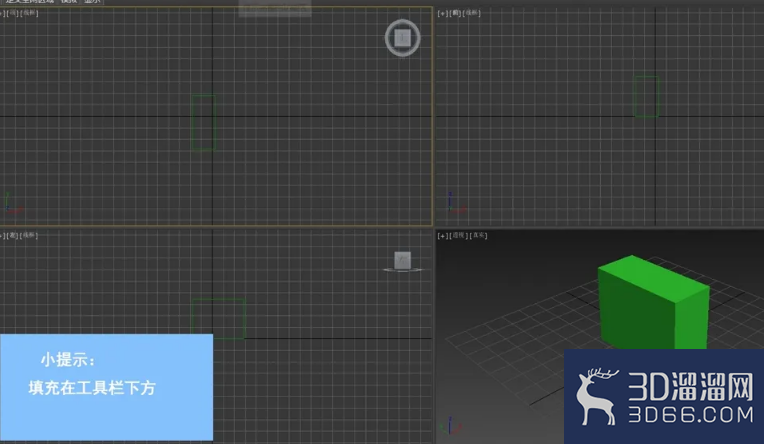Open the [前] view label menu

click(x=456, y=13)
